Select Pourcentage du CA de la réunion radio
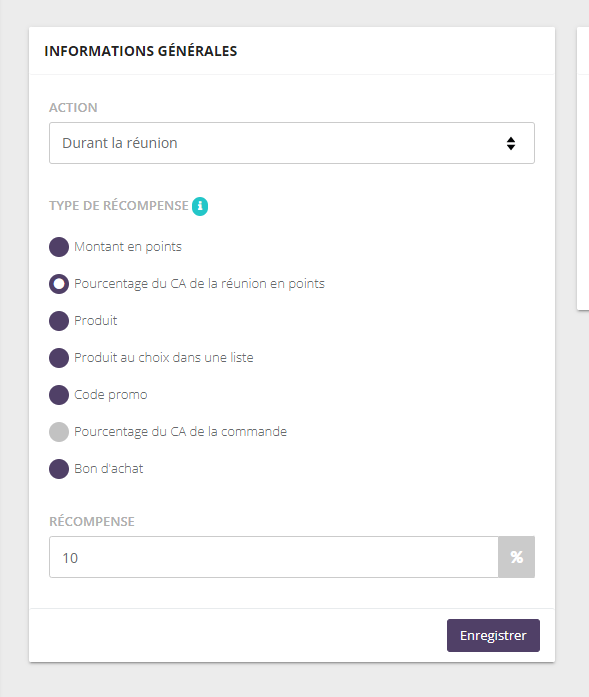The height and width of the screenshot is (697, 589). 59,284
